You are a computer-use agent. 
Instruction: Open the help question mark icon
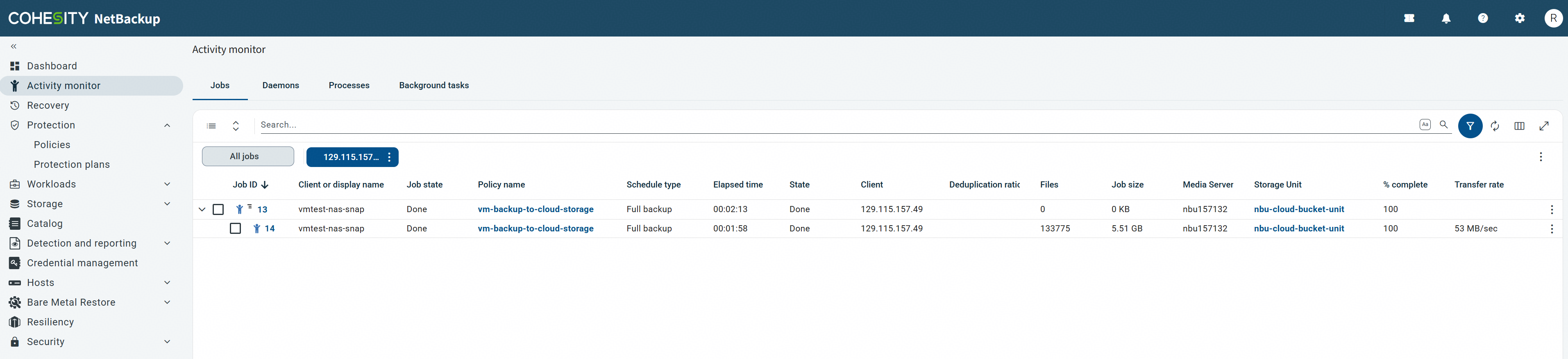(x=1483, y=18)
